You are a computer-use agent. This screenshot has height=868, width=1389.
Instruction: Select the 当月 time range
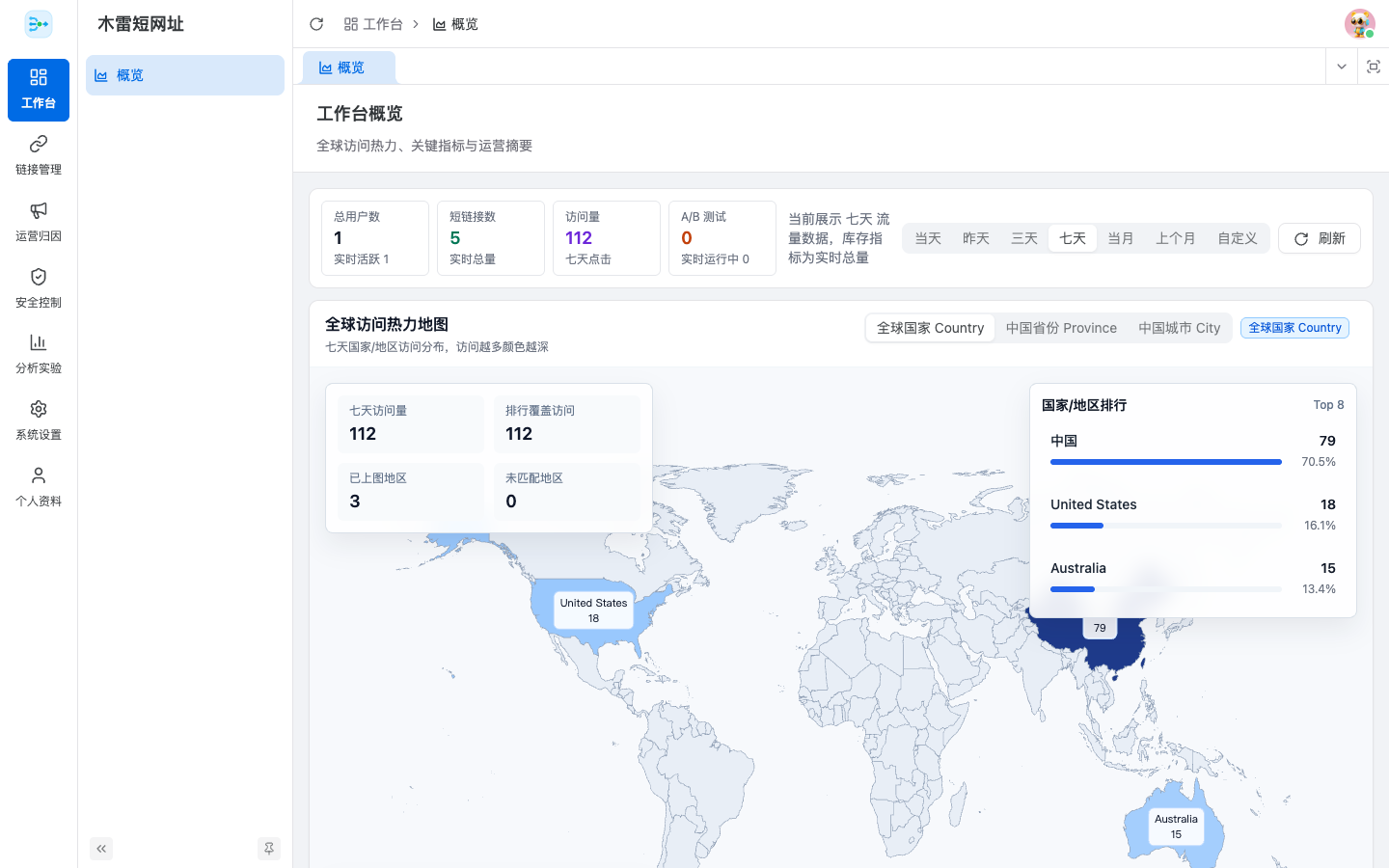click(1121, 238)
